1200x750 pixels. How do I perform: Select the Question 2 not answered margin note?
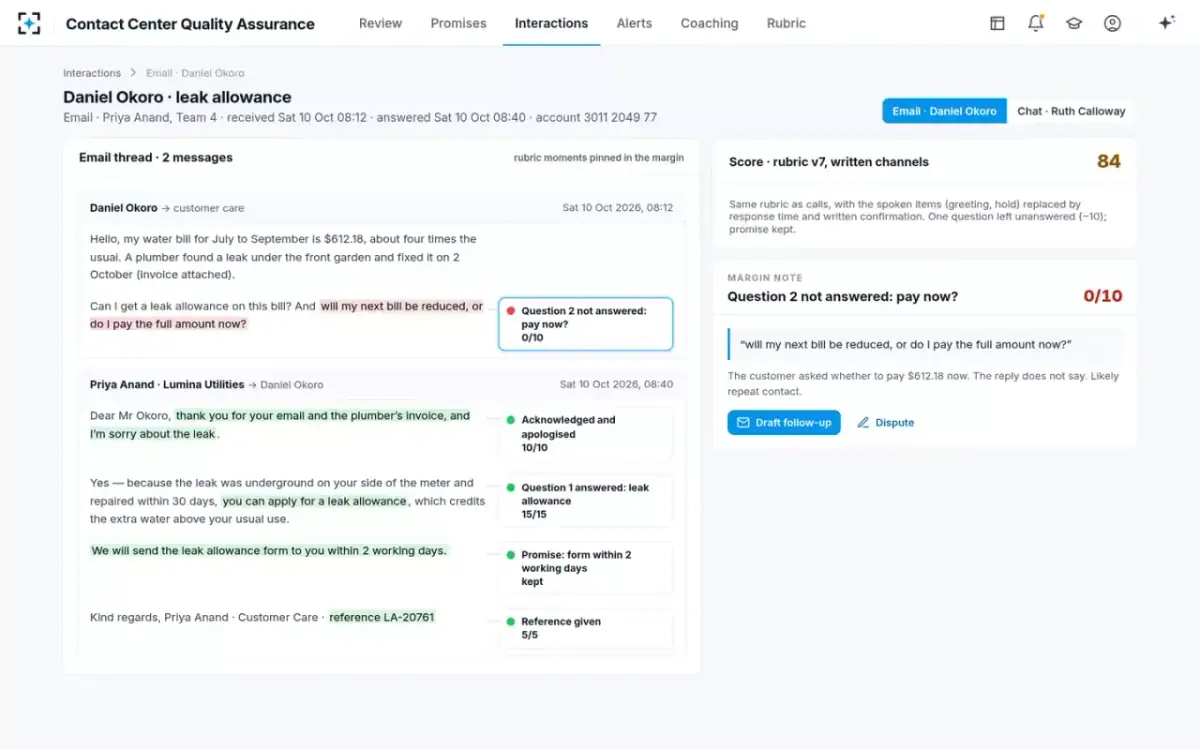click(585, 324)
